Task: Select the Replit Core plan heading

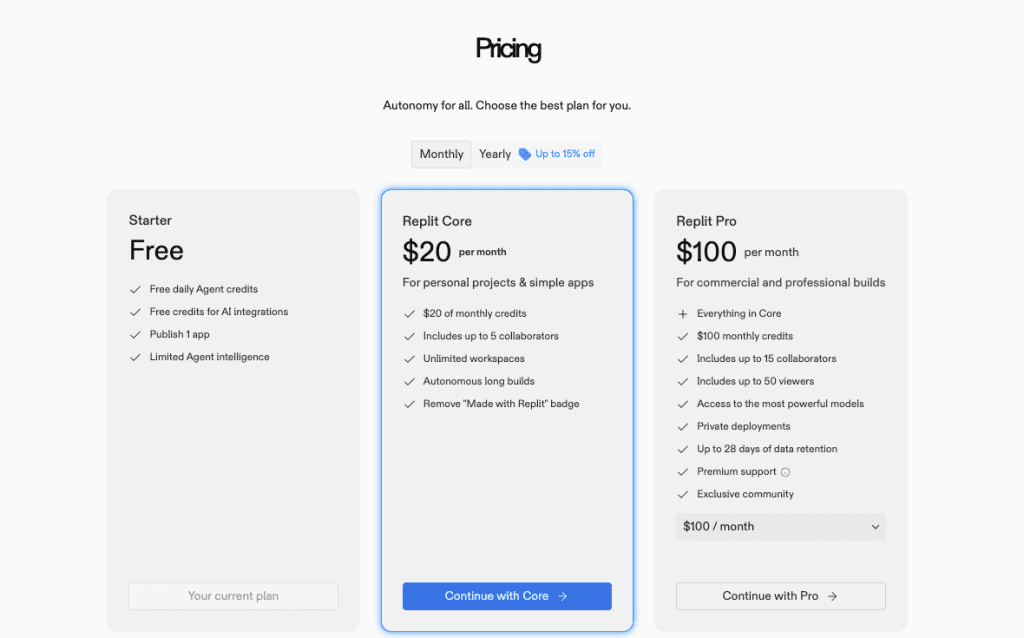Action: (437, 221)
